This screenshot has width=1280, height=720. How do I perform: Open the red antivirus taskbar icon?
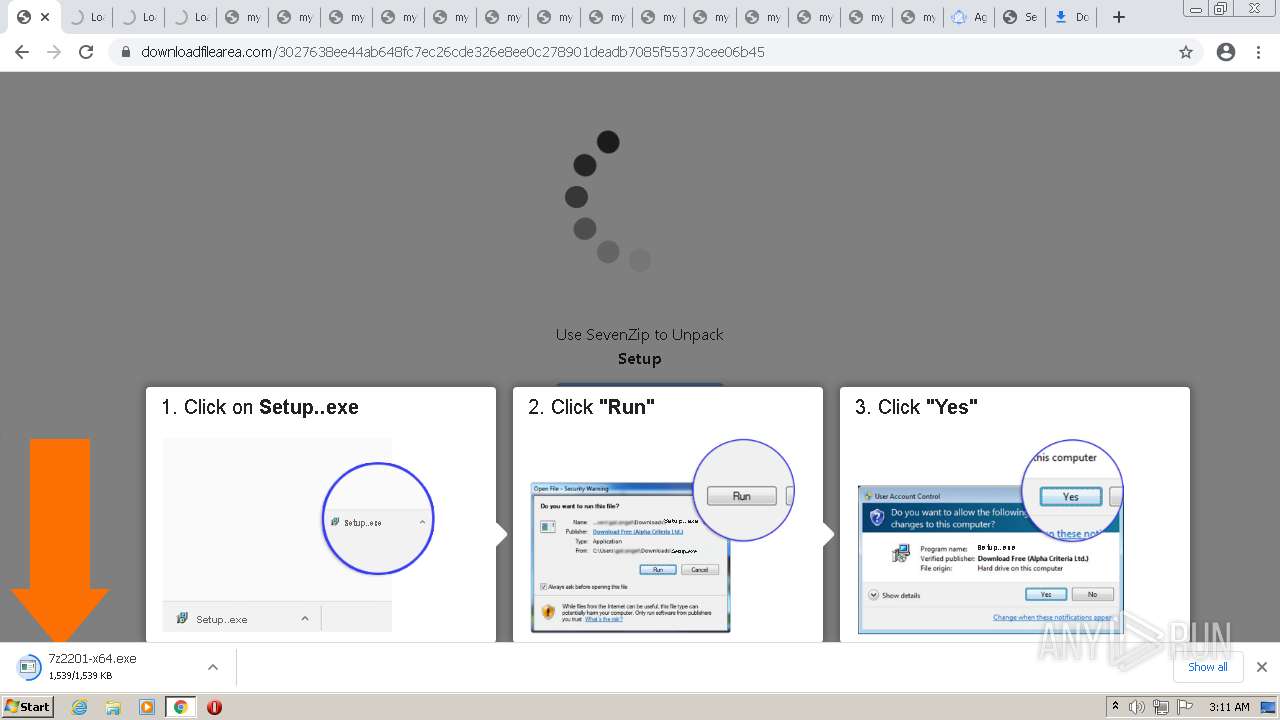point(214,707)
